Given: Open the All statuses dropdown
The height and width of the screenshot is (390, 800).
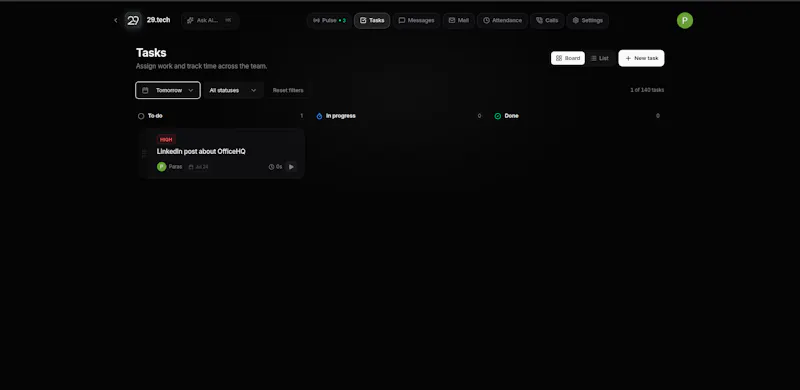Looking at the screenshot, I should pos(234,90).
